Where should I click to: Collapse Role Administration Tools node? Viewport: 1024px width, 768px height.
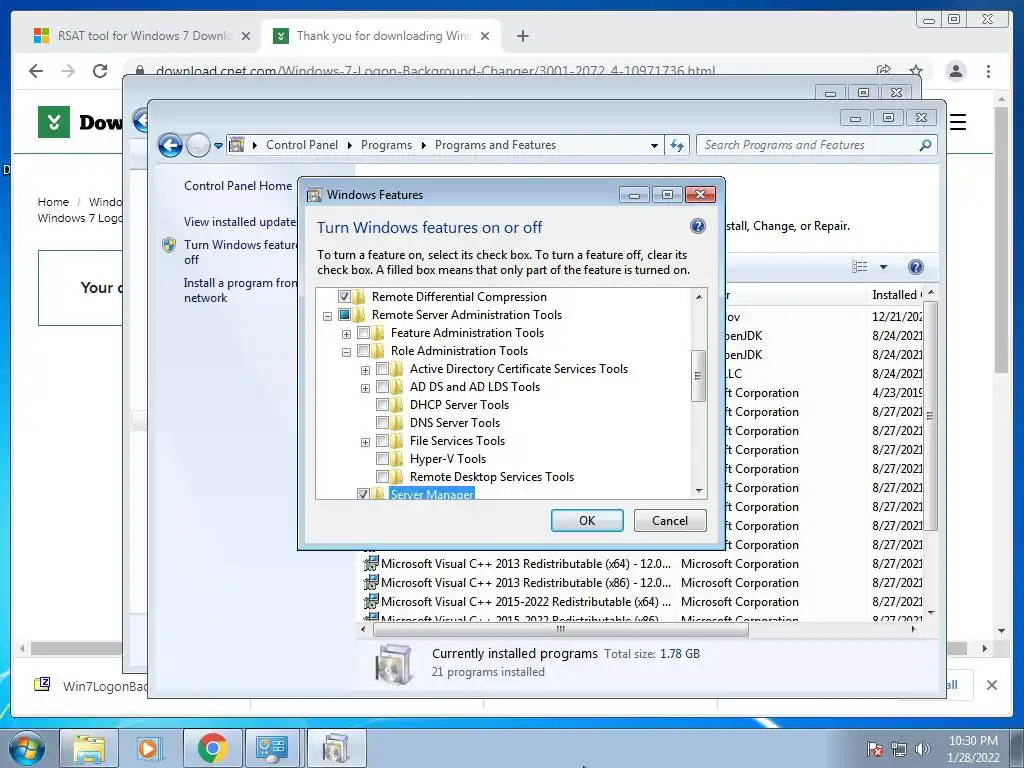(x=346, y=352)
